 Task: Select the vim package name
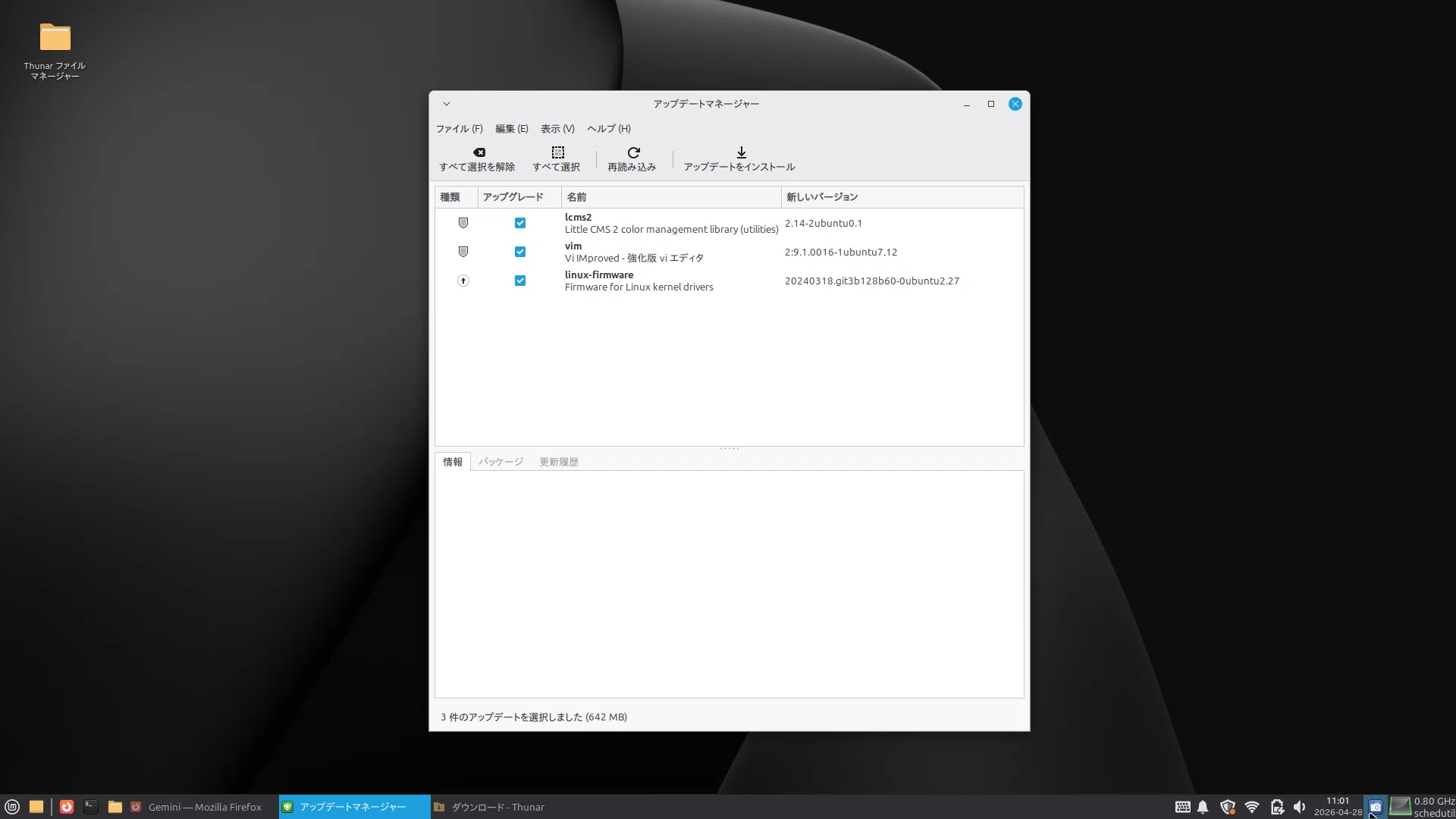click(573, 246)
